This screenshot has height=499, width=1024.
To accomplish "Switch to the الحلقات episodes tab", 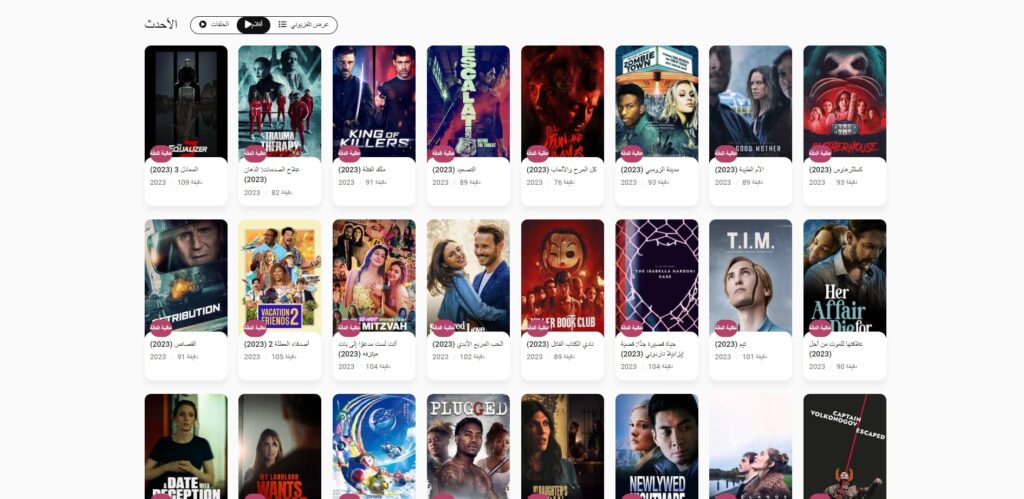I will (214, 25).
